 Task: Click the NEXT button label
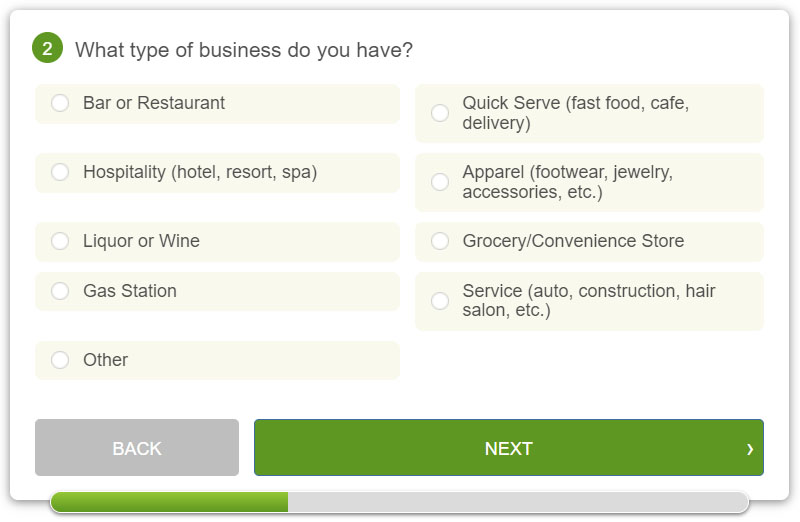[x=508, y=449]
